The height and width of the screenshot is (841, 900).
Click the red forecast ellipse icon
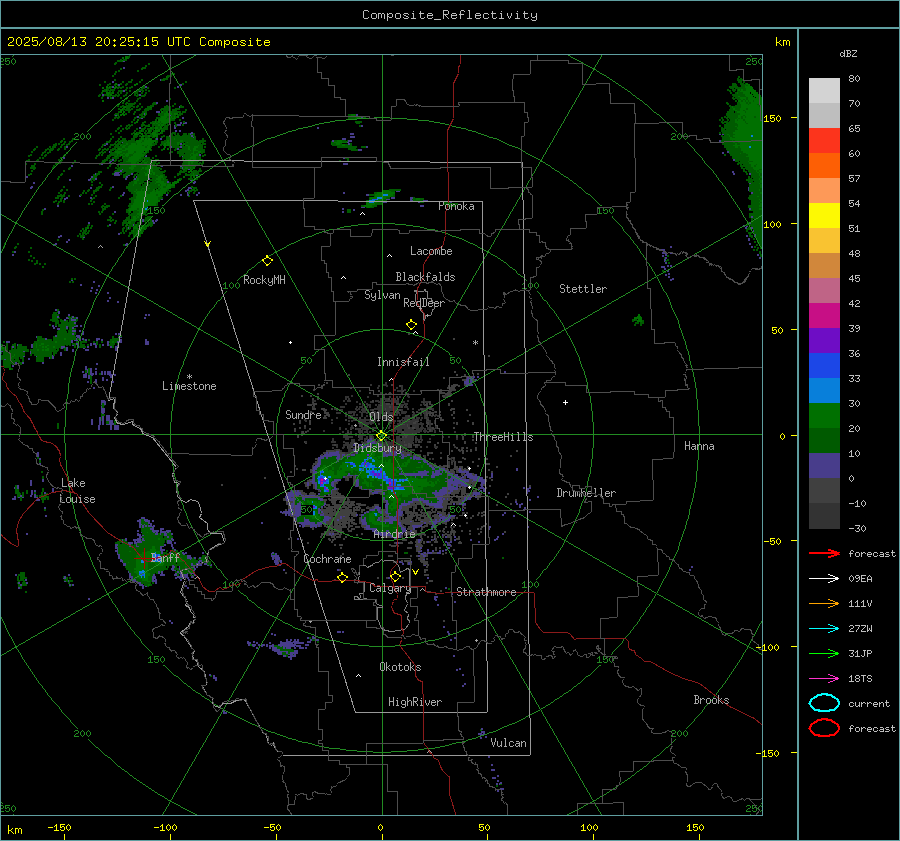point(824,728)
